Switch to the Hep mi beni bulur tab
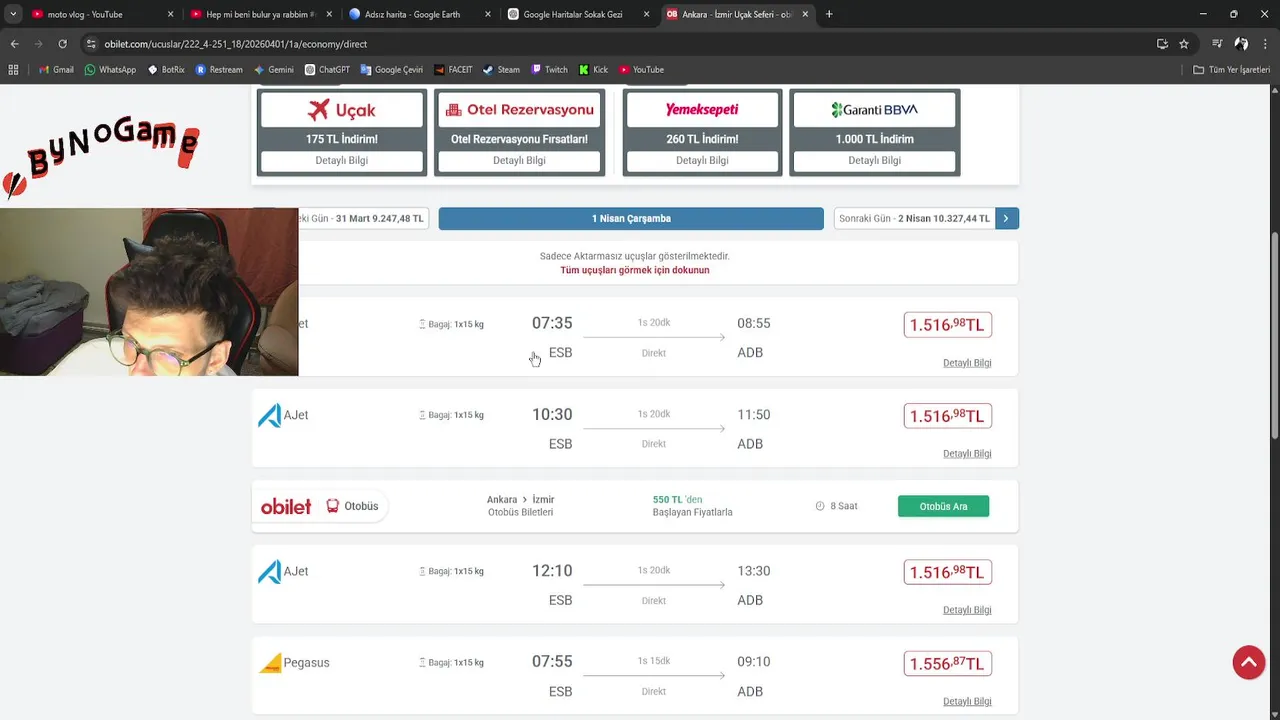The width and height of the screenshot is (1280, 720). 259,14
